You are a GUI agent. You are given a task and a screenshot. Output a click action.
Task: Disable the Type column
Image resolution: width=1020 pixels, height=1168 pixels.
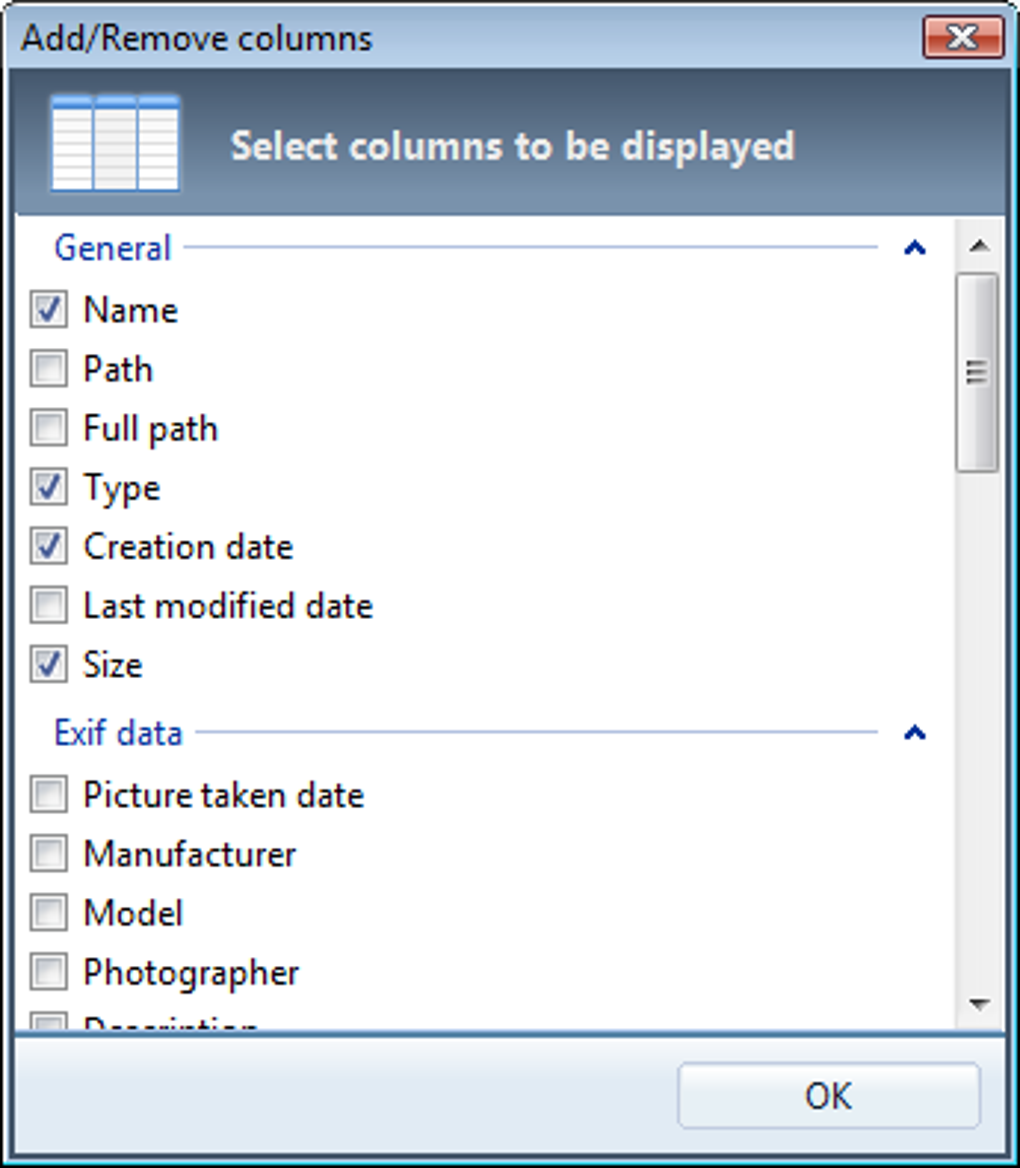47,487
